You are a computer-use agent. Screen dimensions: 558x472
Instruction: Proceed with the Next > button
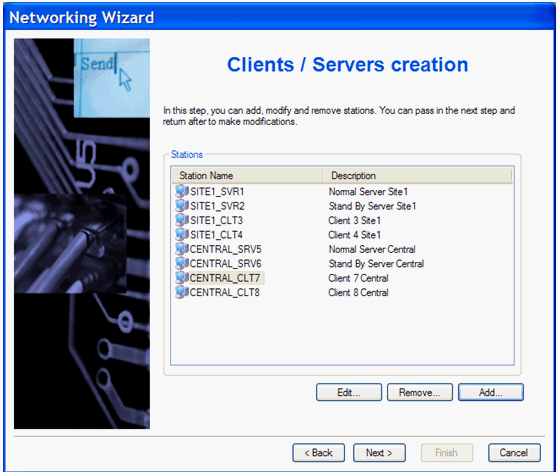[x=379, y=453]
